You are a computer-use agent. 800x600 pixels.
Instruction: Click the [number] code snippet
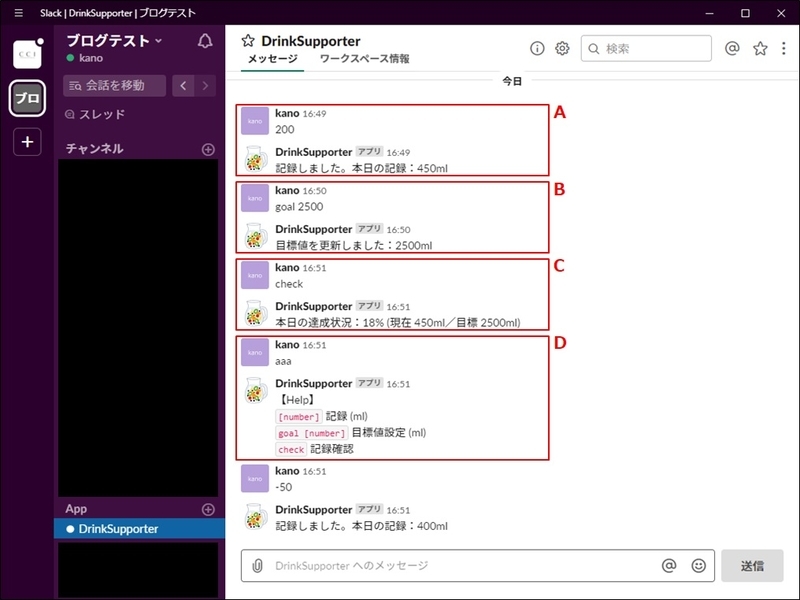(x=299, y=417)
